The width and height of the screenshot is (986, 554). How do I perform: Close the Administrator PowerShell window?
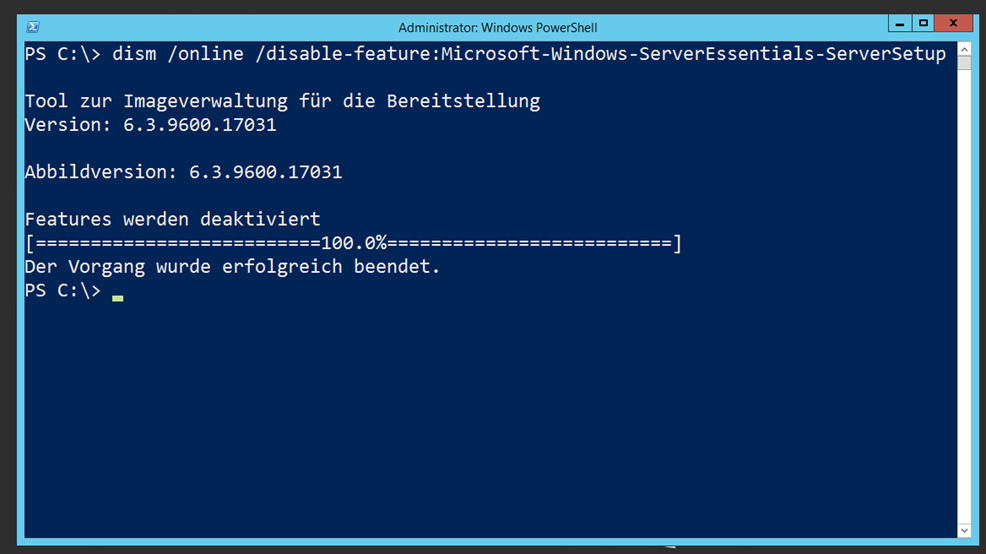[x=953, y=24]
